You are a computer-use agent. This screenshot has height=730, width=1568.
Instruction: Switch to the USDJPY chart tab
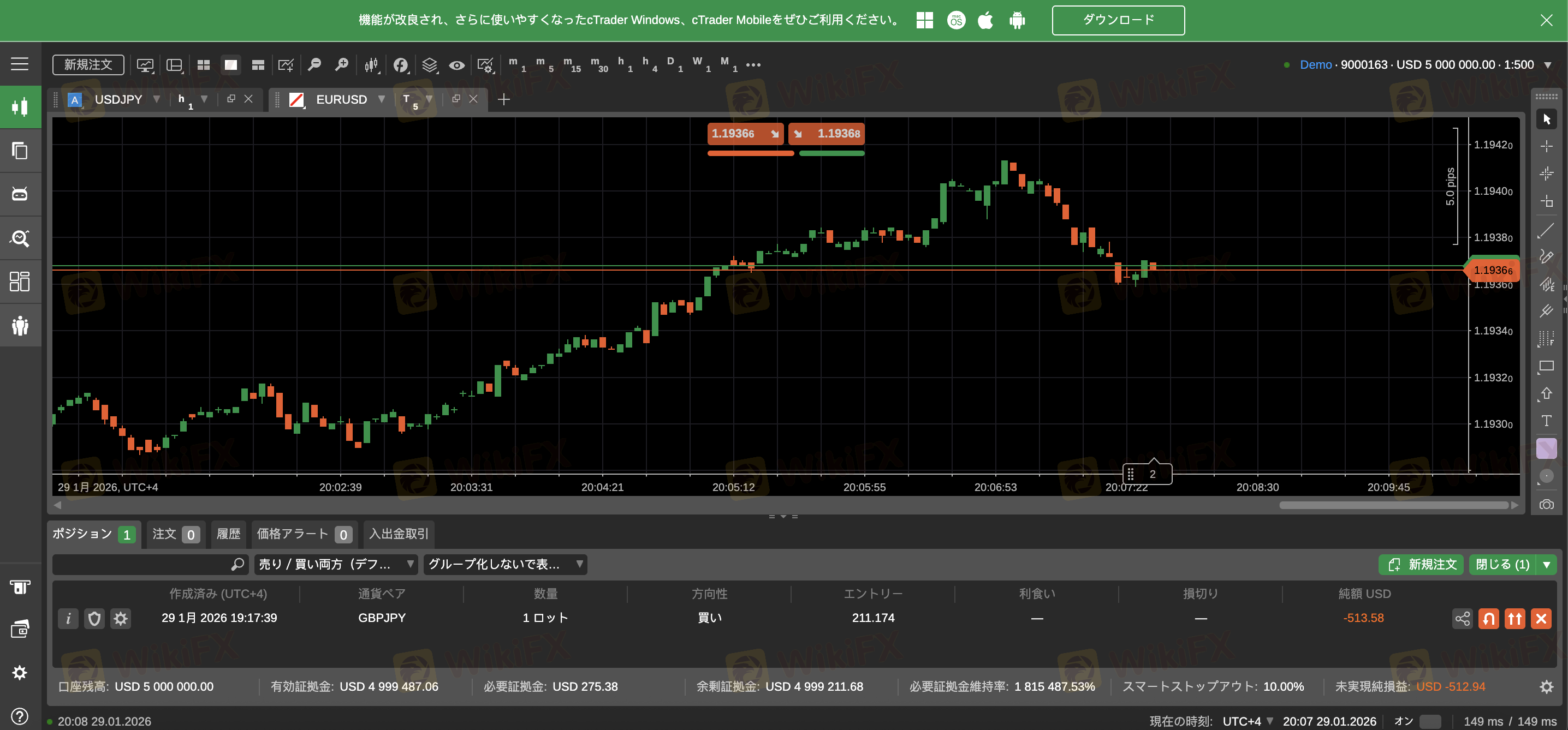click(118, 99)
